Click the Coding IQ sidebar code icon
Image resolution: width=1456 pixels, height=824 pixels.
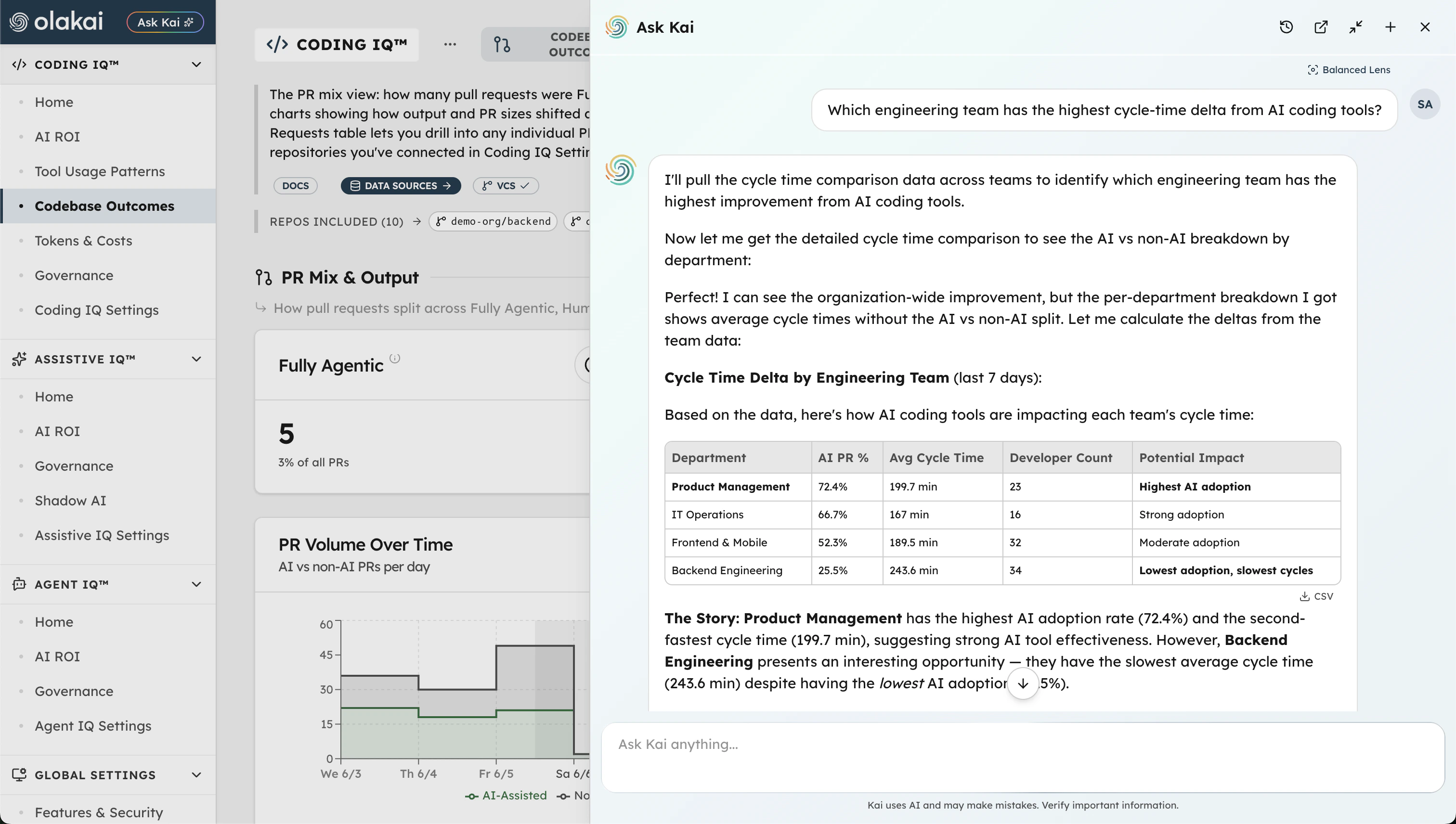click(19, 64)
